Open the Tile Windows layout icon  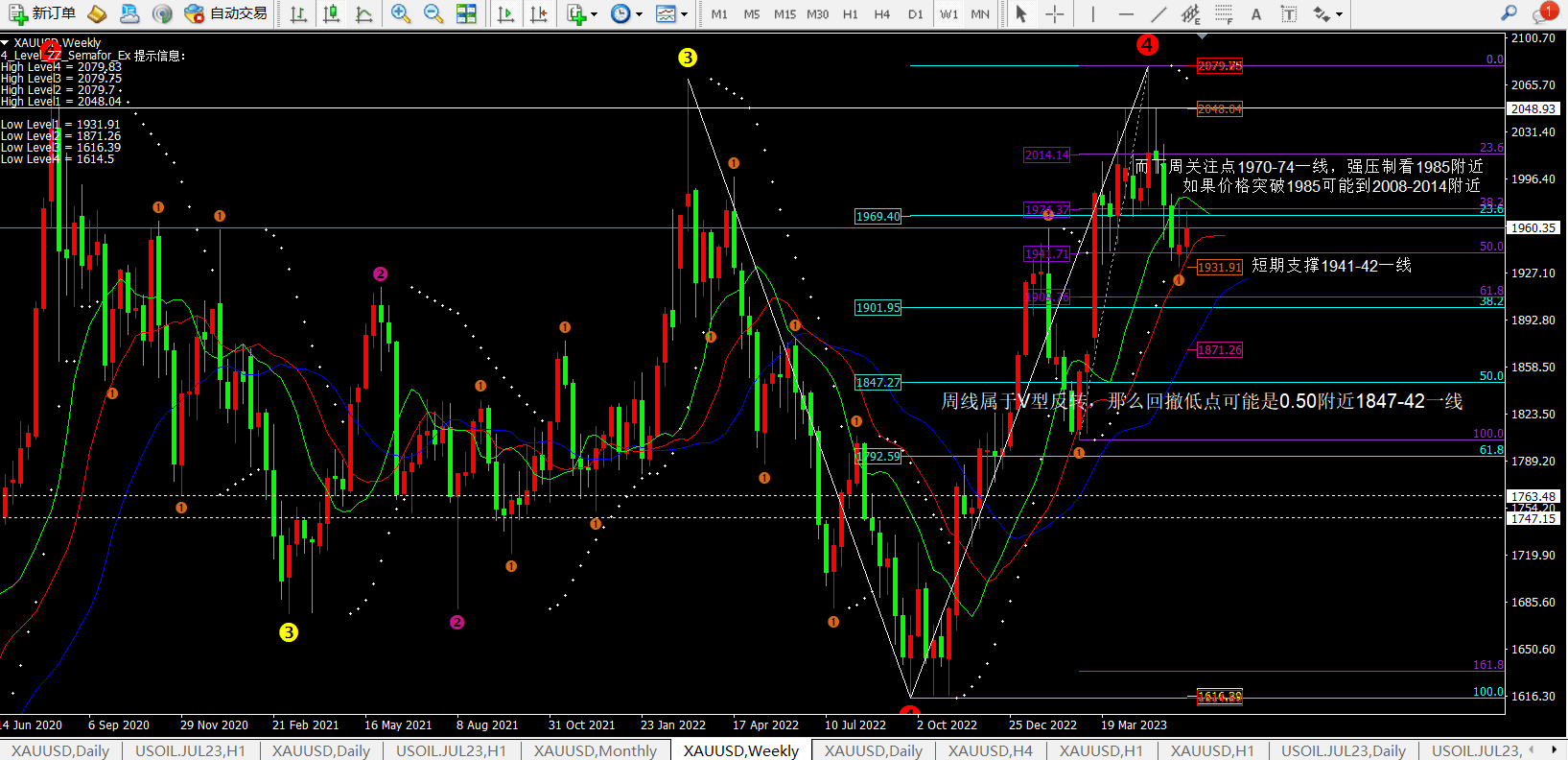466,13
